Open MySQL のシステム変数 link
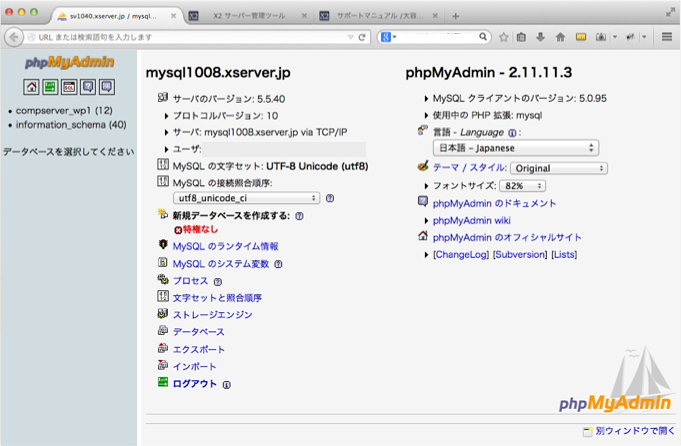This screenshot has width=681, height=446. click(x=221, y=264)
